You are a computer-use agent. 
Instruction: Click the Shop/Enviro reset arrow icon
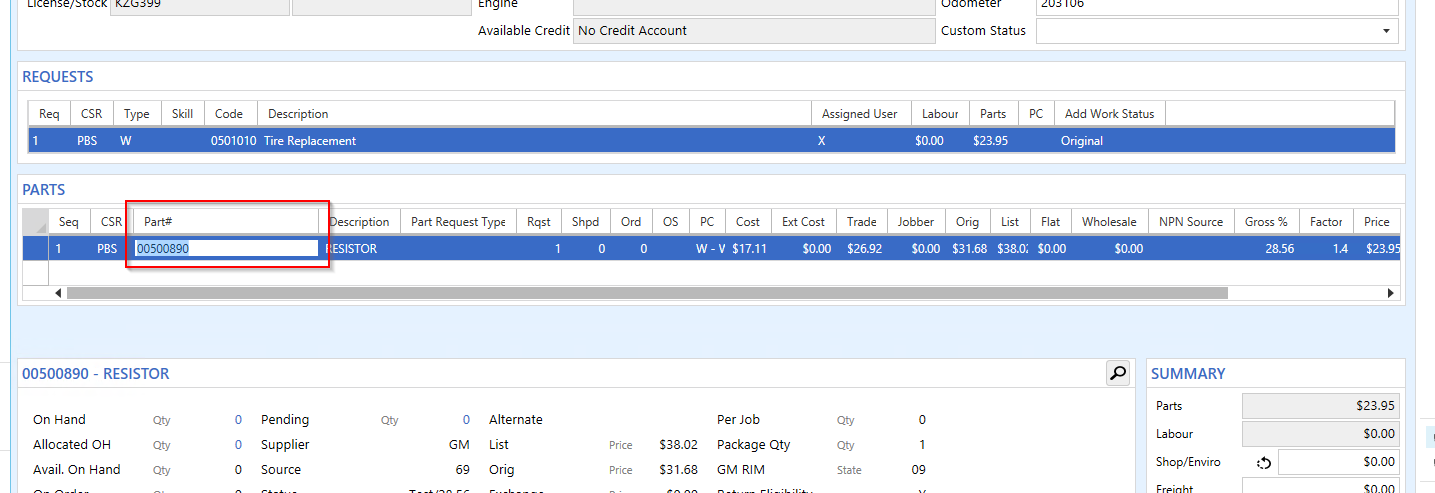[1263, 462]
